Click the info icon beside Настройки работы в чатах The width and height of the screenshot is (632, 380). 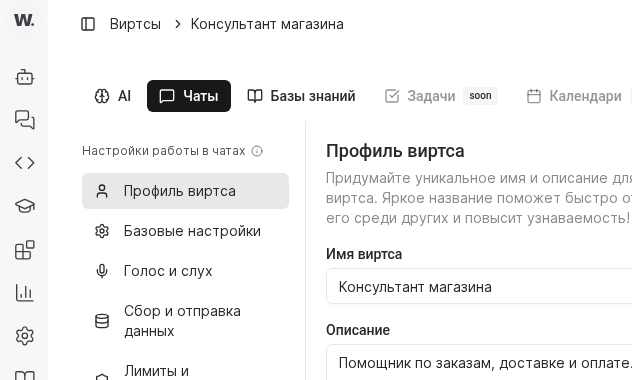coord(257,151)
